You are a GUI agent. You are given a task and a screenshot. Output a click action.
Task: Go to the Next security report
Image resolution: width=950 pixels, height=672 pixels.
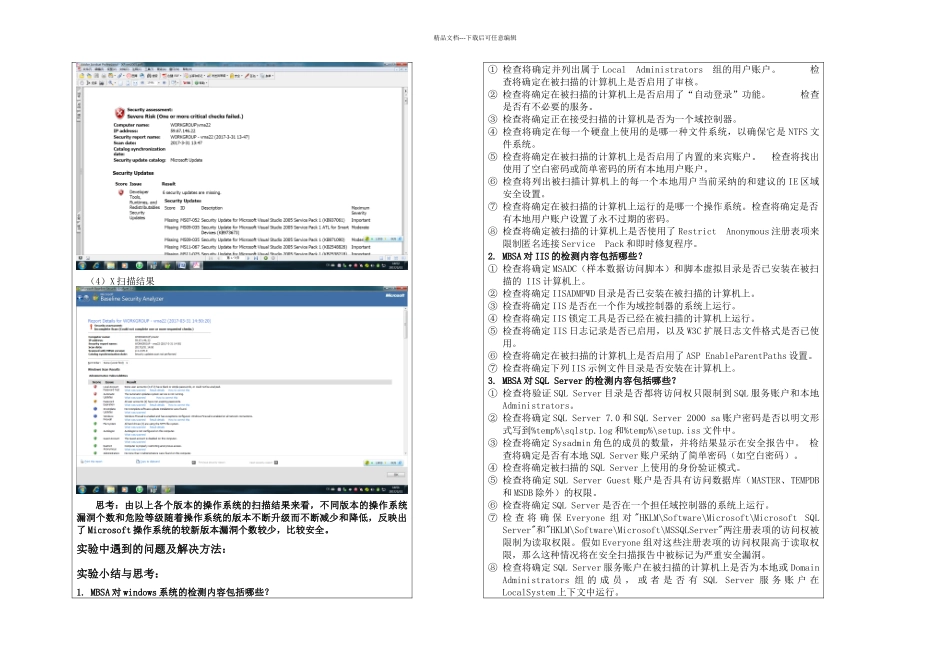(x=263, y=462)
